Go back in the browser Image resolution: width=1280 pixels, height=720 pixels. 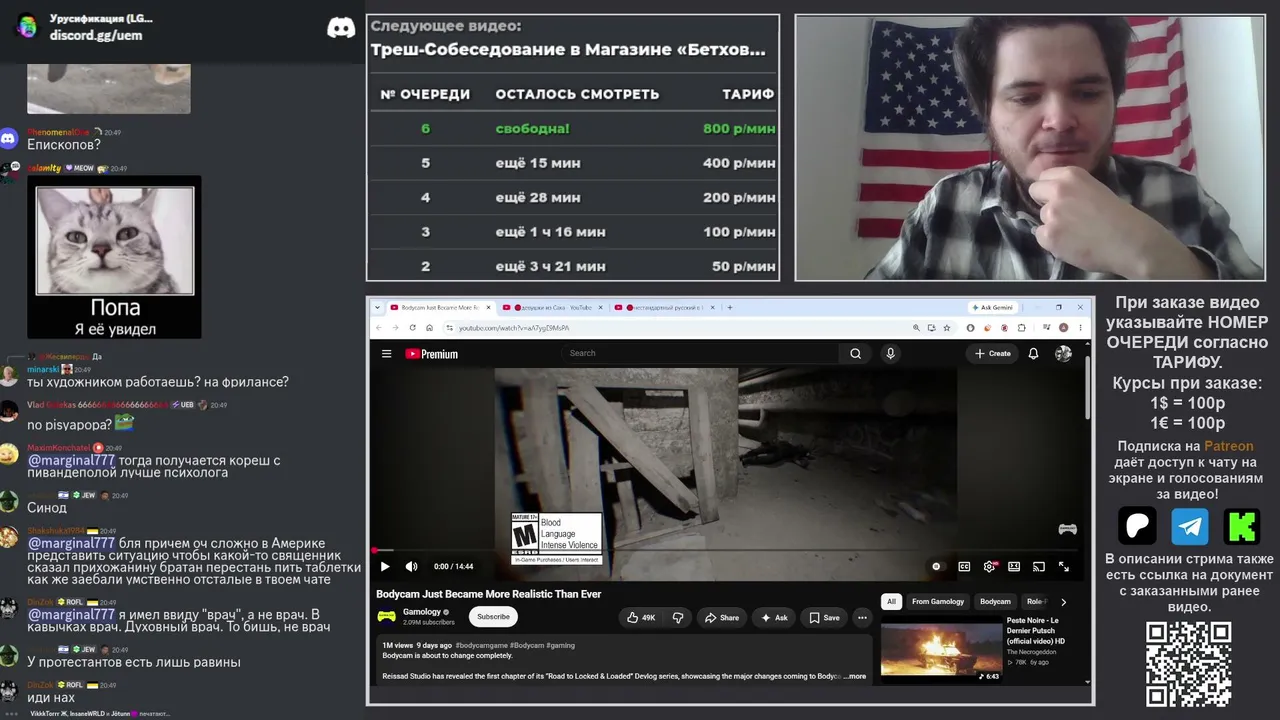click(x=379, y=327)
